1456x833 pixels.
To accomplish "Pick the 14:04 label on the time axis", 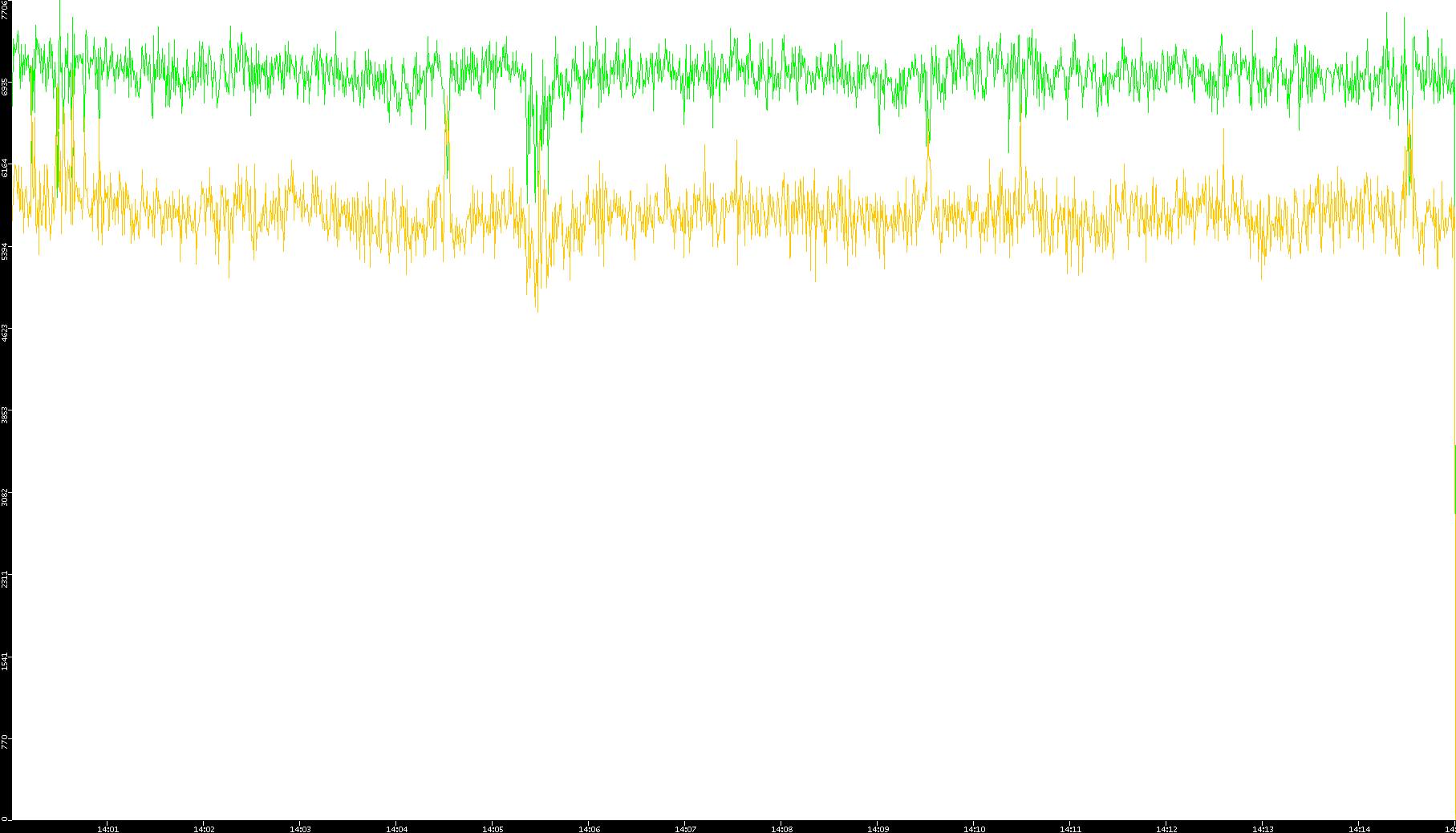I will (396, 829).
